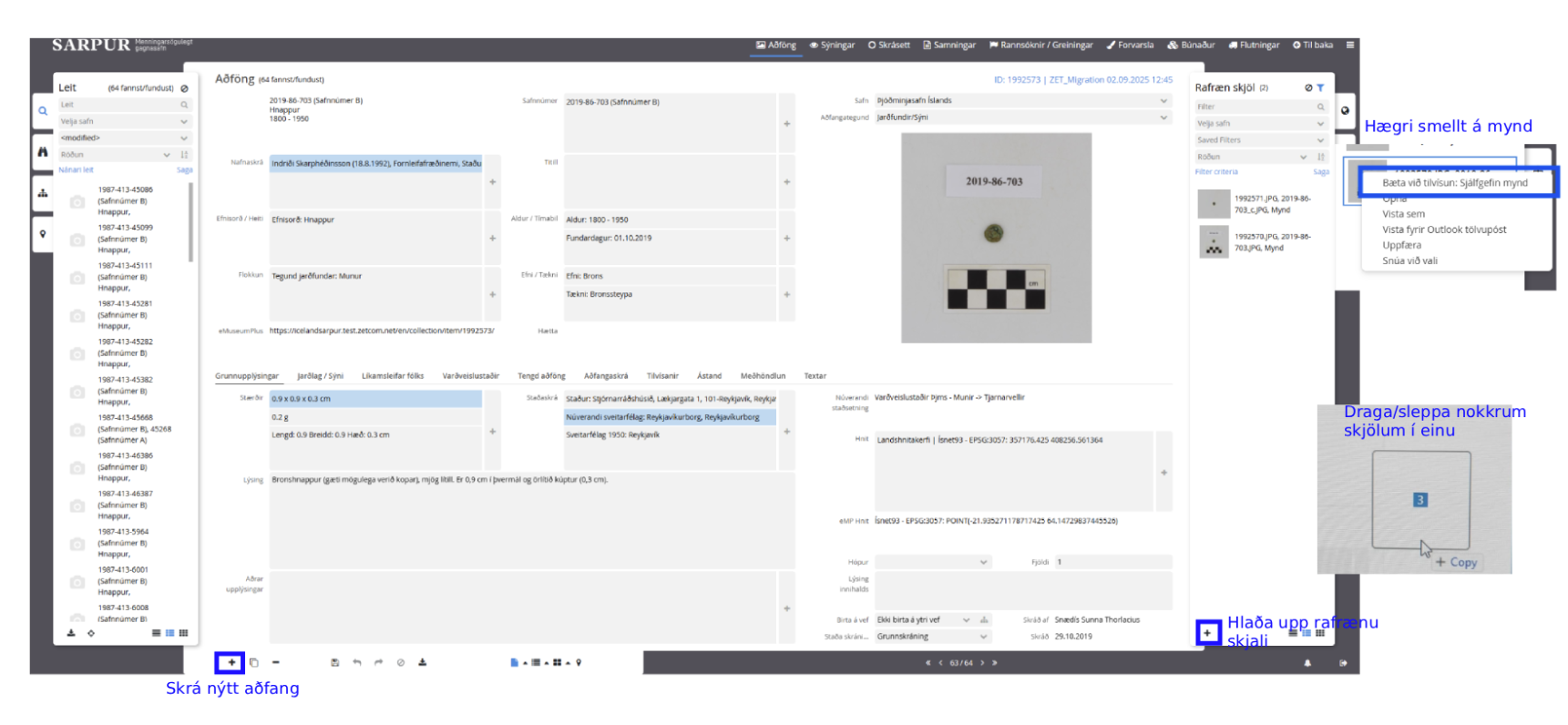Open the hierarchy tree tab in the left sidebar
This screenshot has height=725, width=1568.
click(x=43, y=193)
